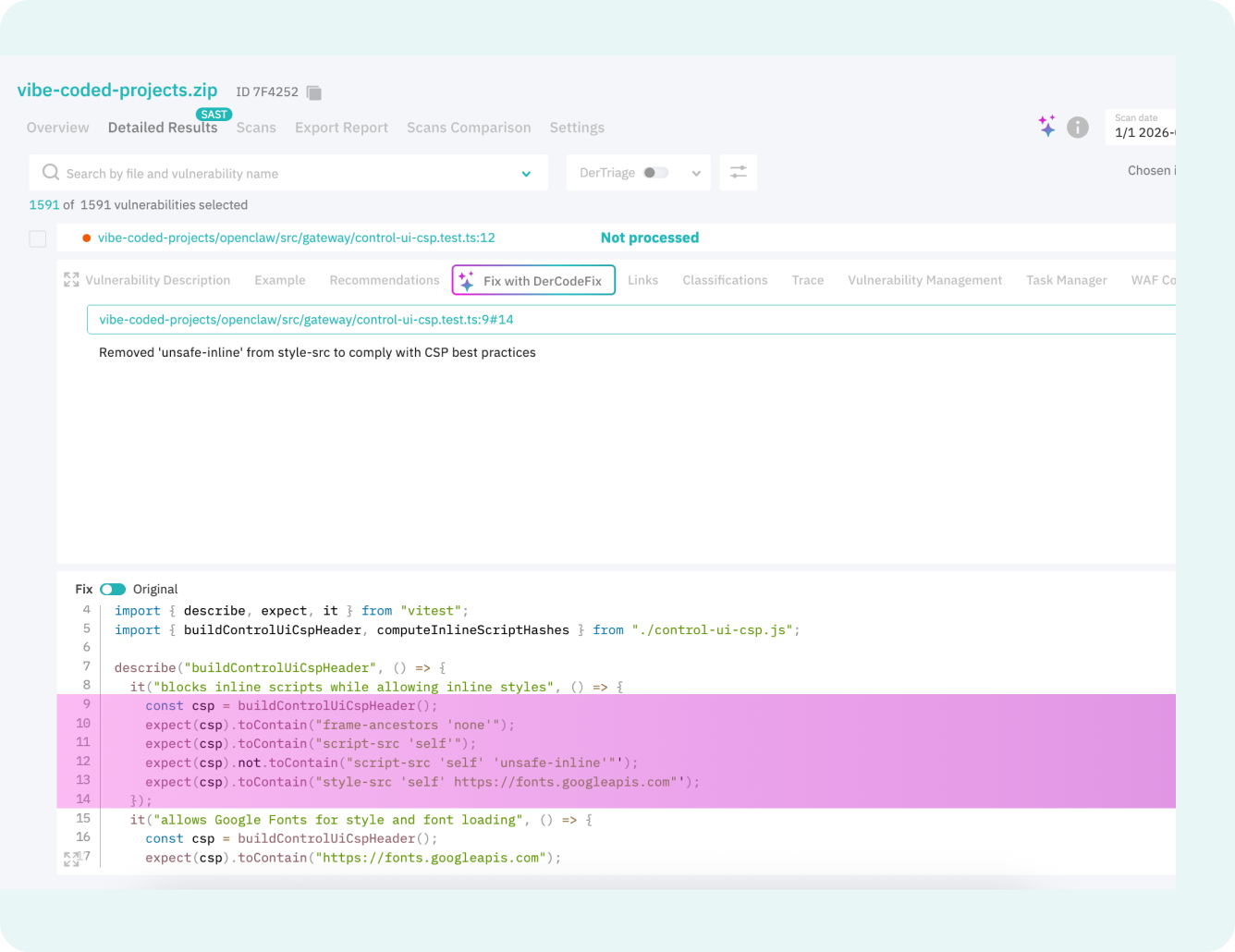The image size is (1235, 952).
Task: Expand the DerTriage dropdown arrow
Action: 696,174
